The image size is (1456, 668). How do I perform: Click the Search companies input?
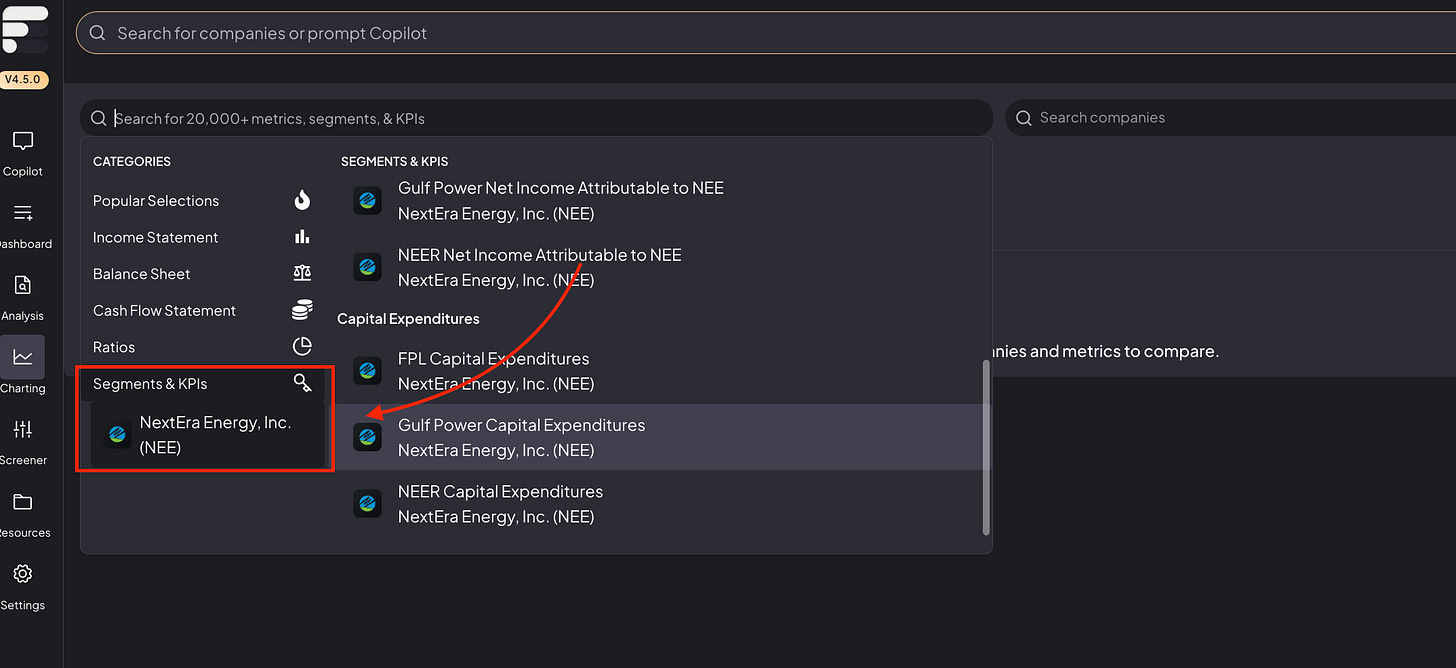pyautogui.click(x=1230, y=118)
